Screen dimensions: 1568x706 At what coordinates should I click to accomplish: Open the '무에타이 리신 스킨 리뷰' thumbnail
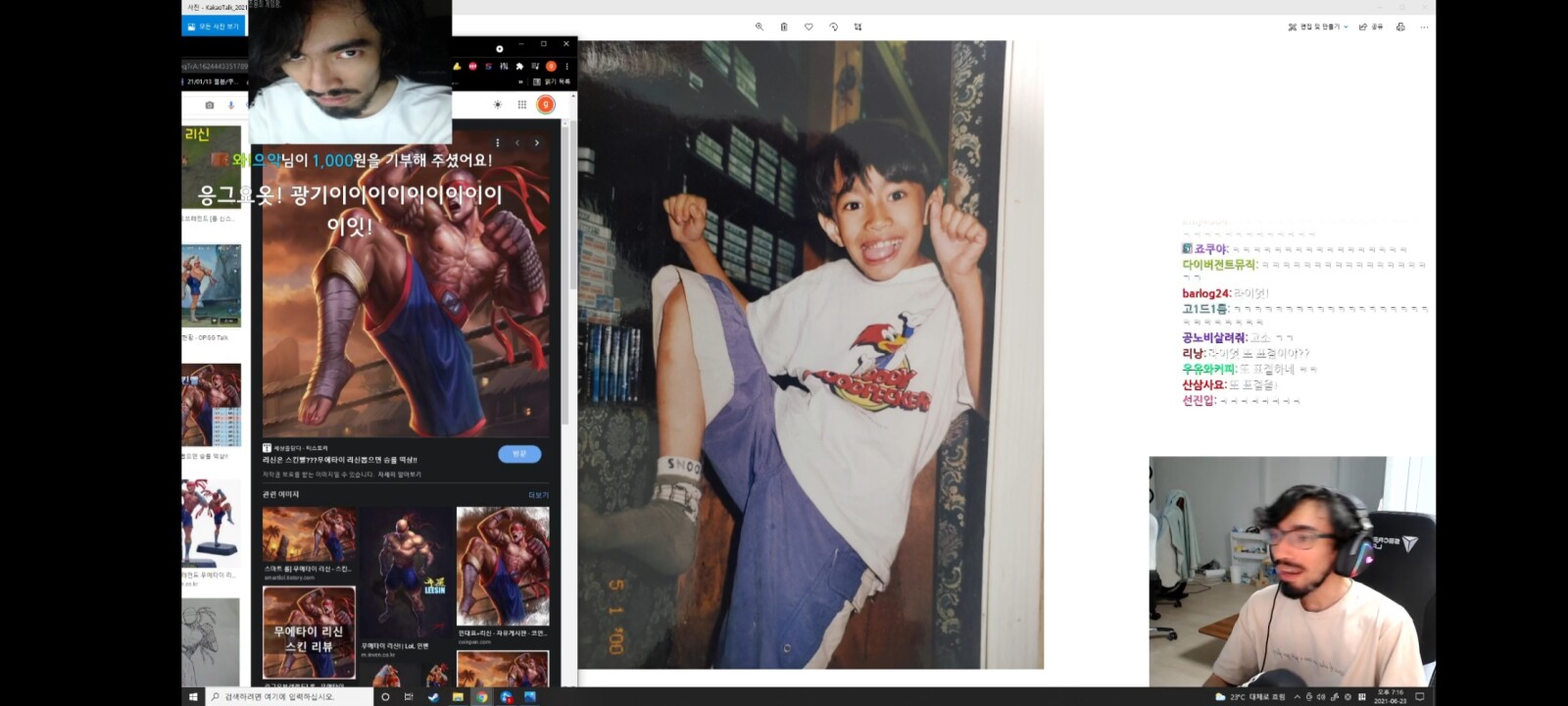(309, 632)
